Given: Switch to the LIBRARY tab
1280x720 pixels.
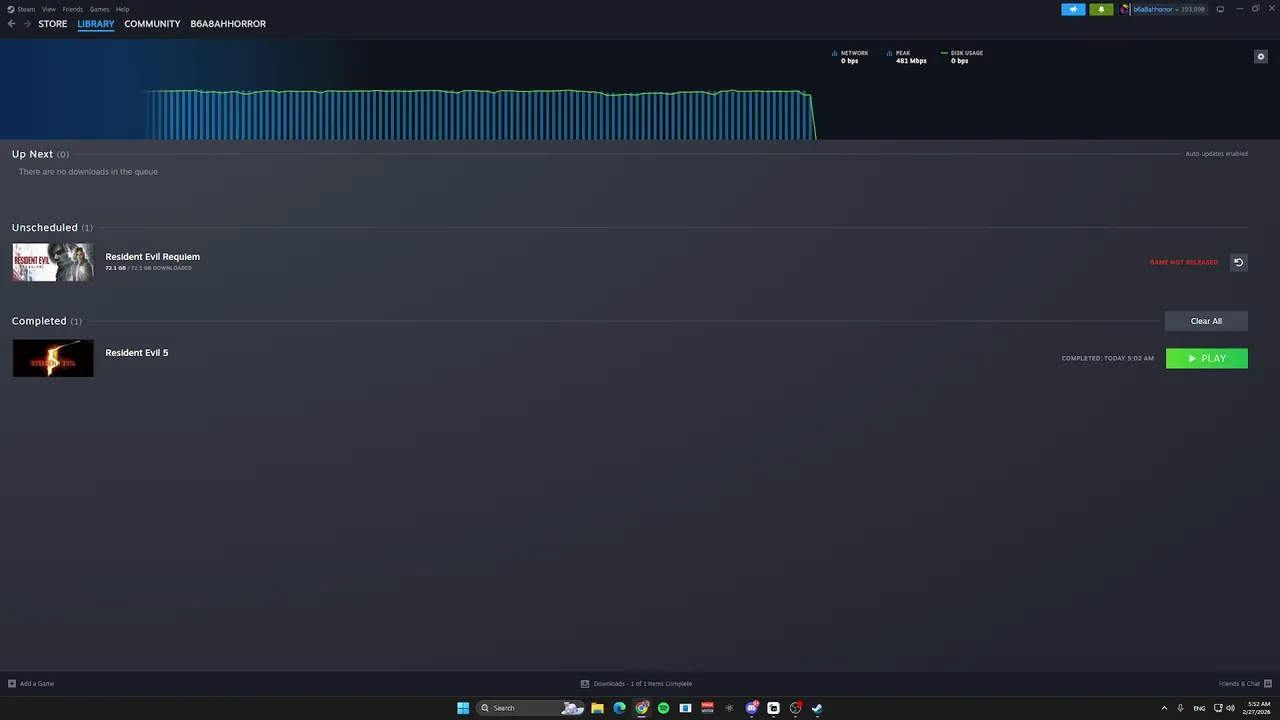Looking at the screenshot, I should (96, 24).
